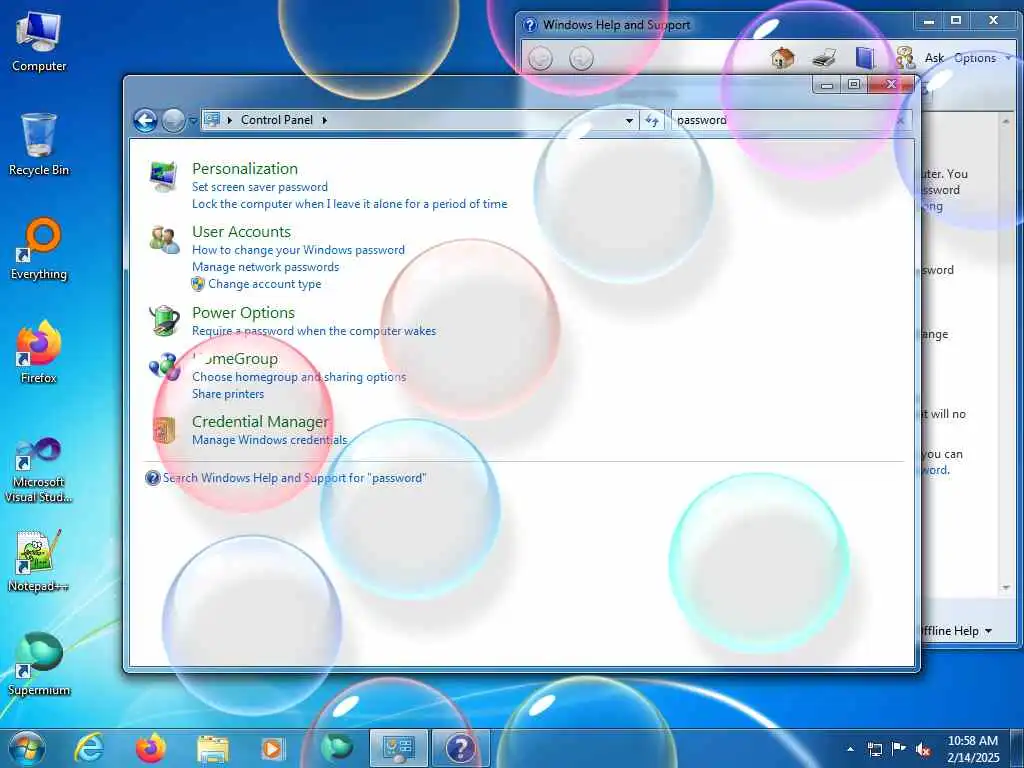Open Action Center flag tray icon
Viewport: 1024px width, 768px height.
(899, 748)
